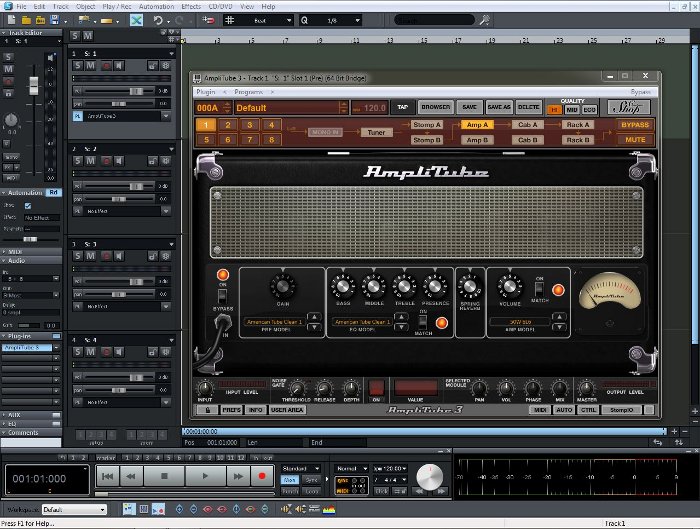This screenshot has width=700, height=529.
Task: Click the undo arrow icon
Action: click(x=158, y=20)
